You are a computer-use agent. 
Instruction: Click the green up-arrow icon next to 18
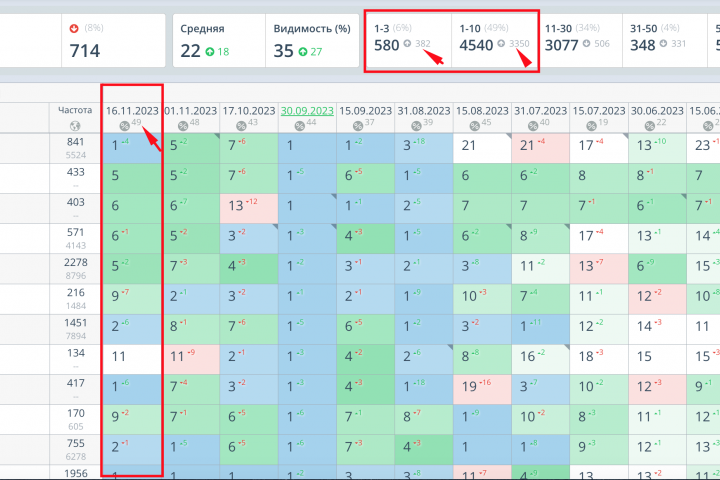coord(210,51)
